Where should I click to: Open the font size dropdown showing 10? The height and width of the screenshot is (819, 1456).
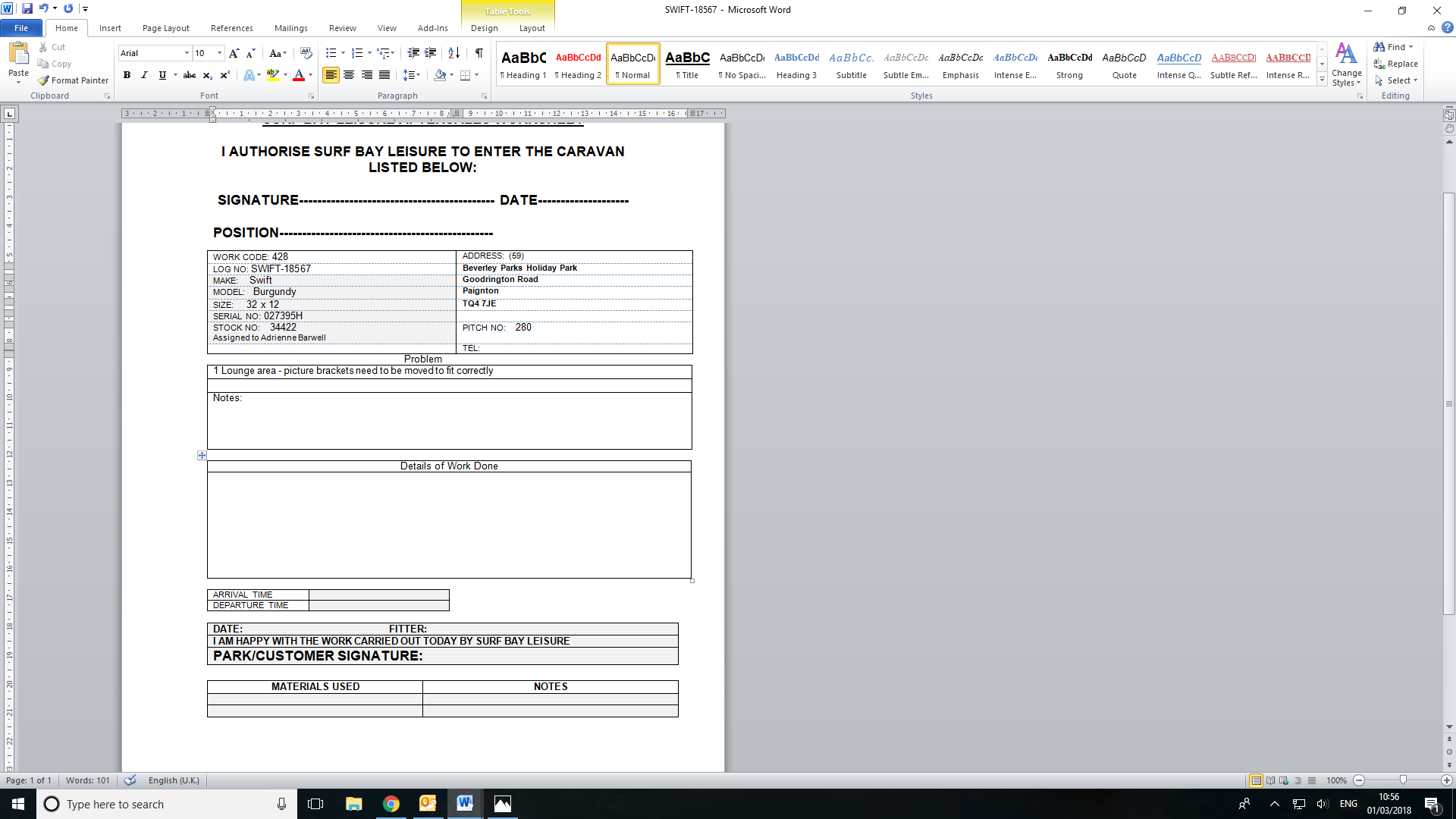click(219, 53)
